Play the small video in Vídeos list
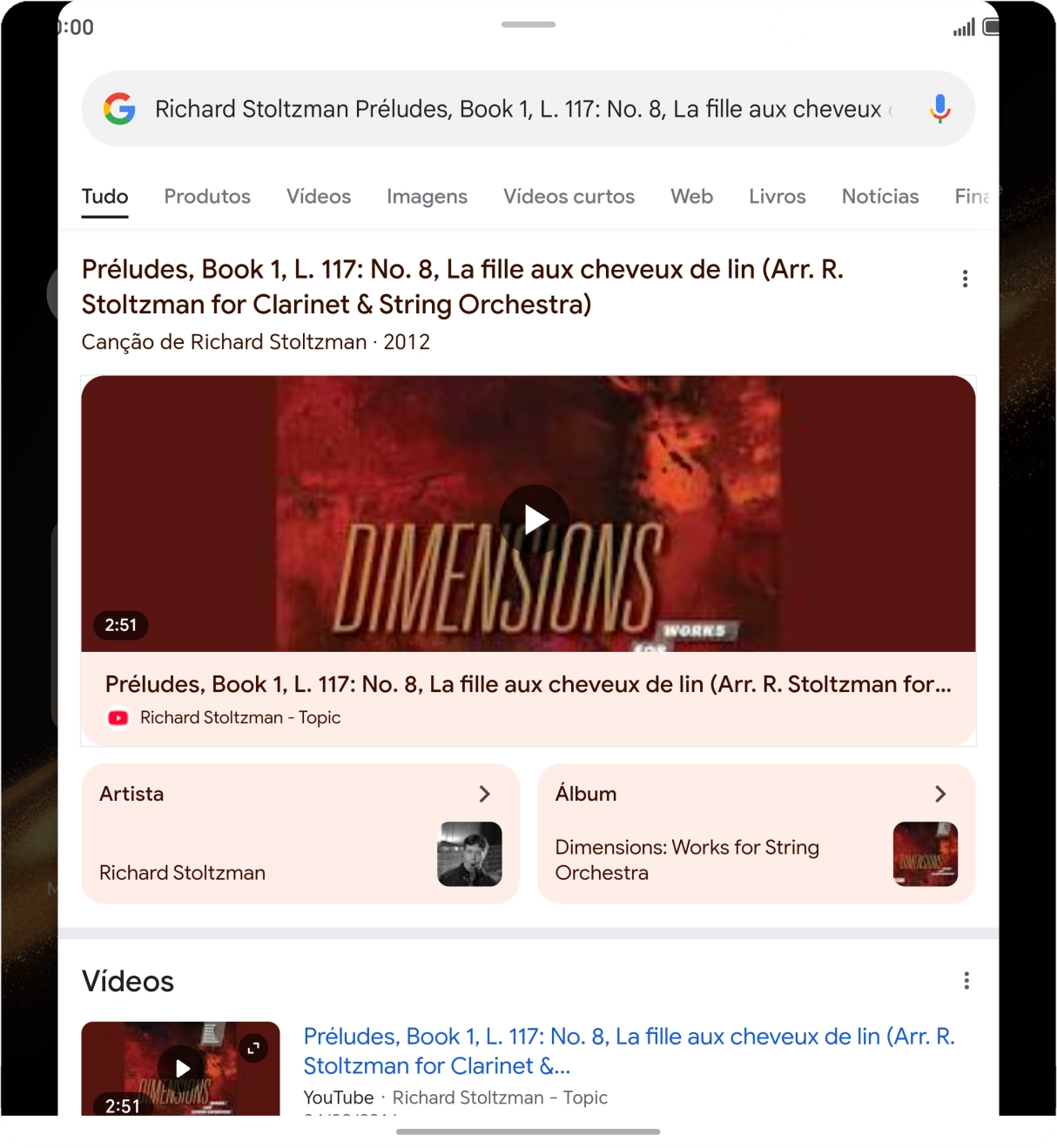The width and height of the screenshot is (1057, 1148). [x=182, y=1069]
